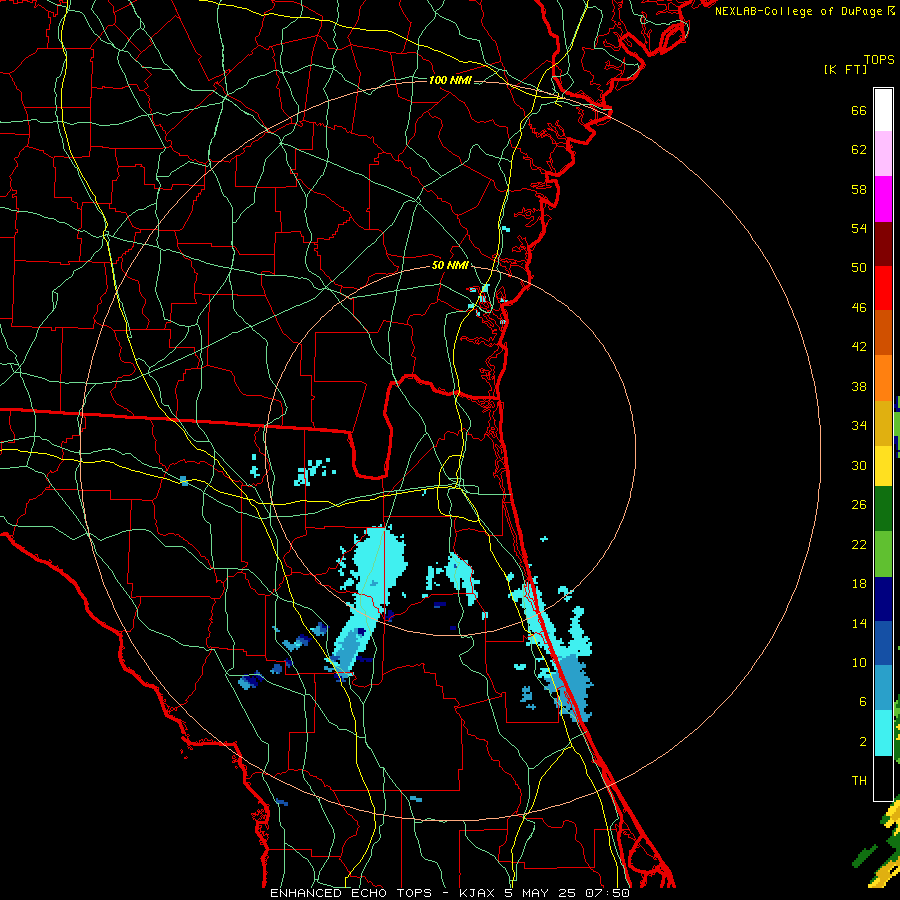The height and width of the screenshot is (900, 900).
Task: Click the magenta 58 K FT swatch
Action: point(883,199)
